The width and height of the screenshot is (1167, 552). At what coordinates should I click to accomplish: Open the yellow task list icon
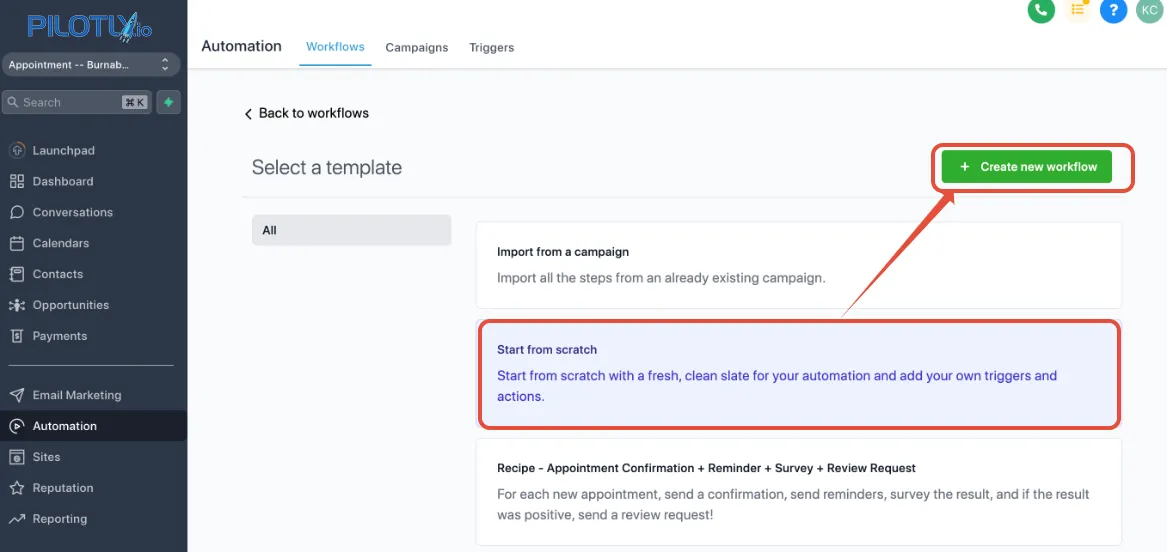pyautogui.click(x=1078, y=10)
